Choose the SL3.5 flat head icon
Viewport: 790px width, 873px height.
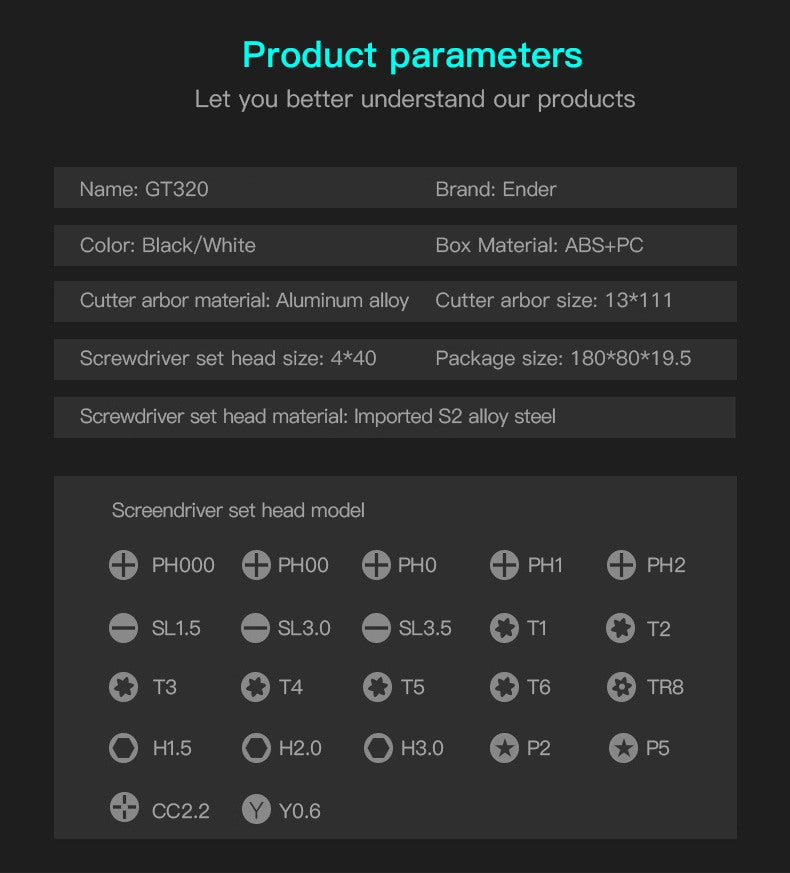pyautogui.click(x=376, y=628)
